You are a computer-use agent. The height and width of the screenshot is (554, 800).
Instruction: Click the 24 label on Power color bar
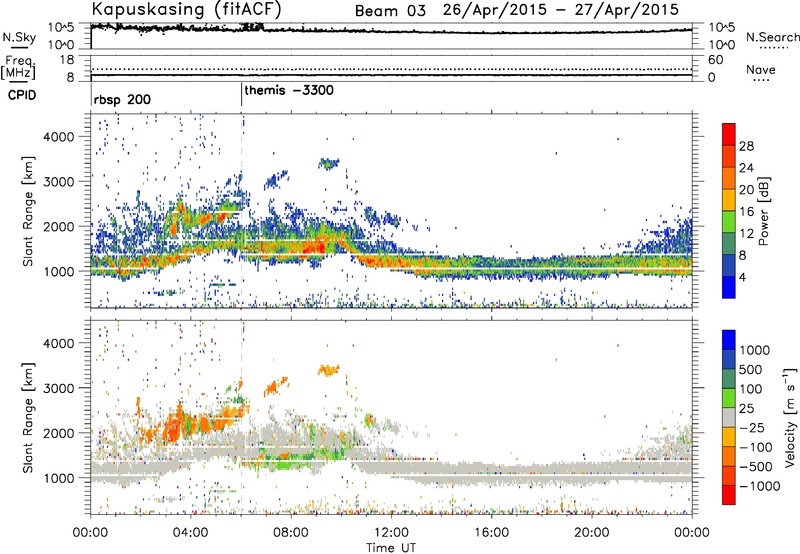click(x=746, y=168)
